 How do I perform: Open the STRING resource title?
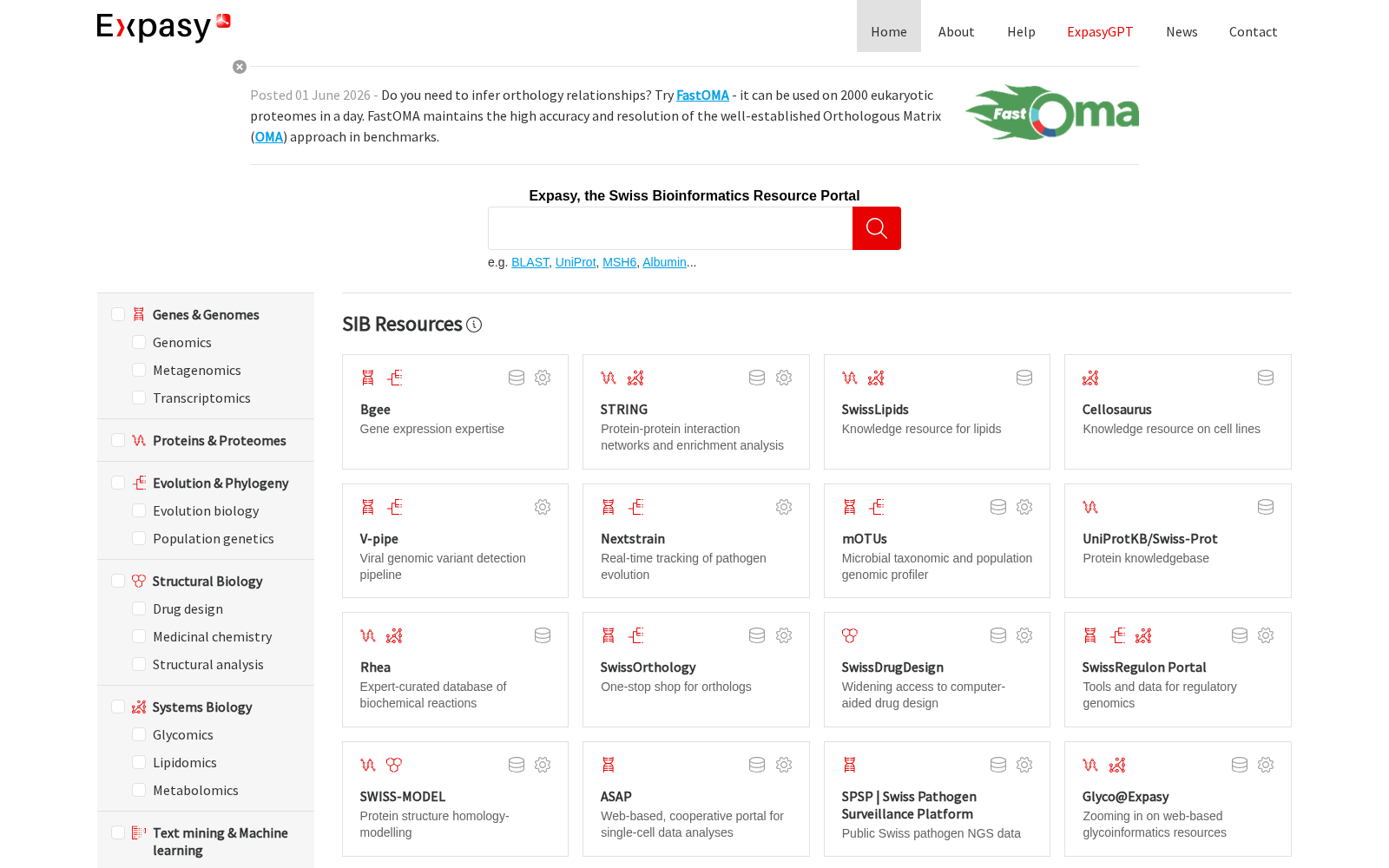click(x=624, y=409)
